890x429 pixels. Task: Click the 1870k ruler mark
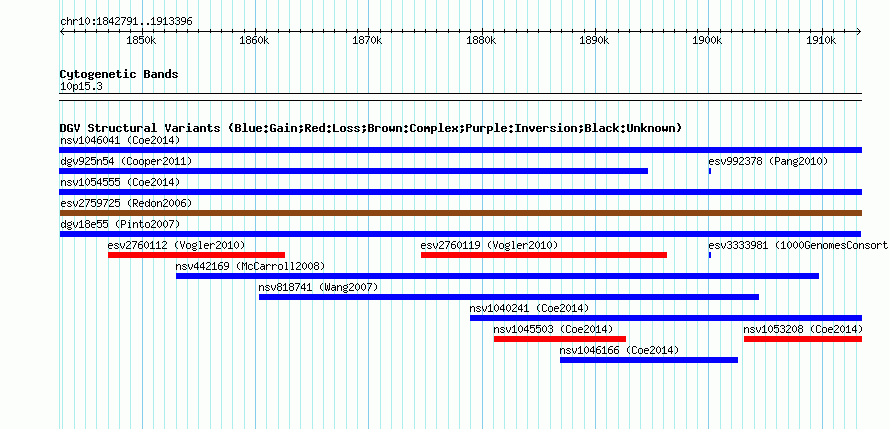tap(368, 41)
